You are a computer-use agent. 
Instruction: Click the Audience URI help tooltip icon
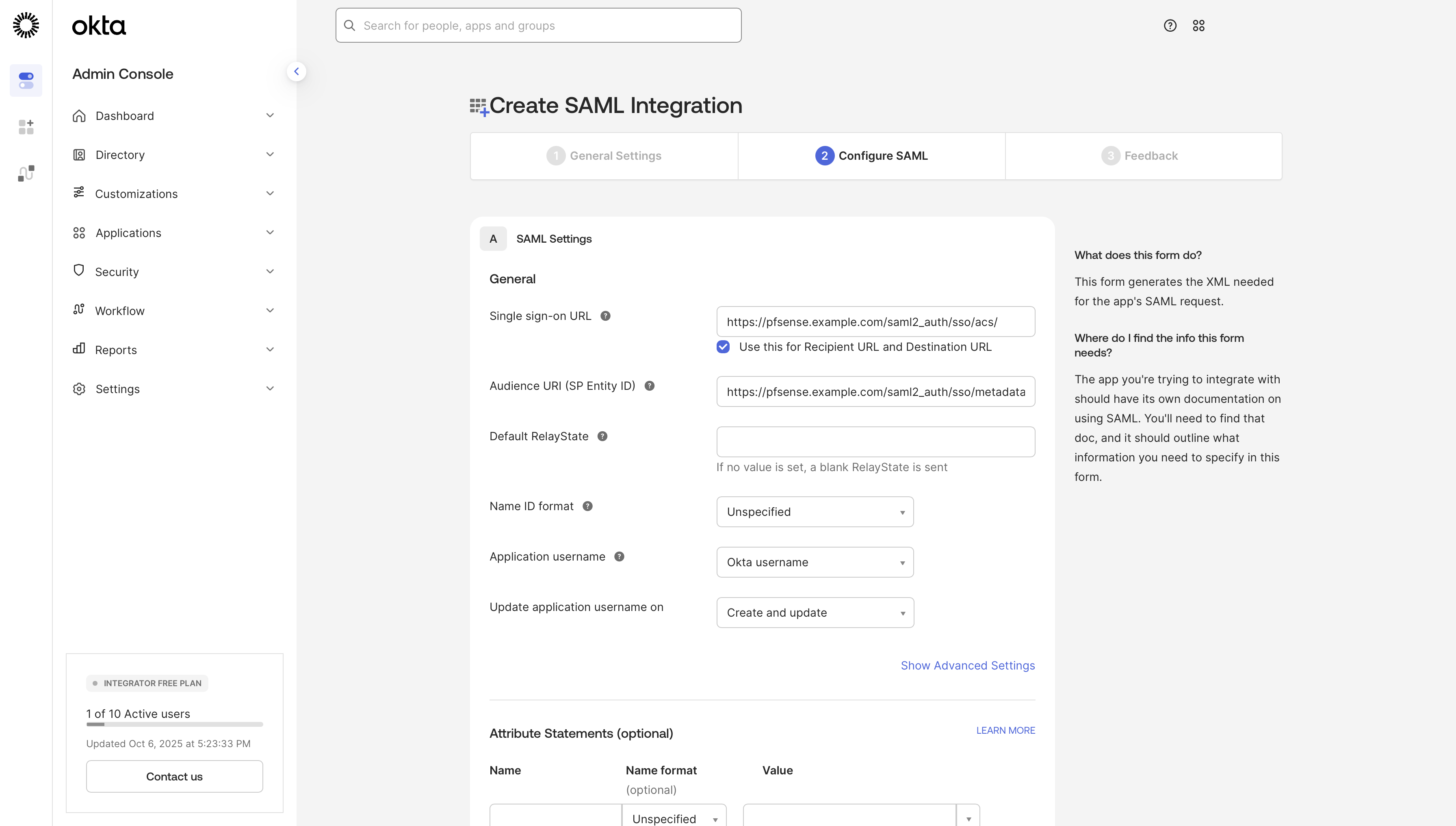click(650, 386)
